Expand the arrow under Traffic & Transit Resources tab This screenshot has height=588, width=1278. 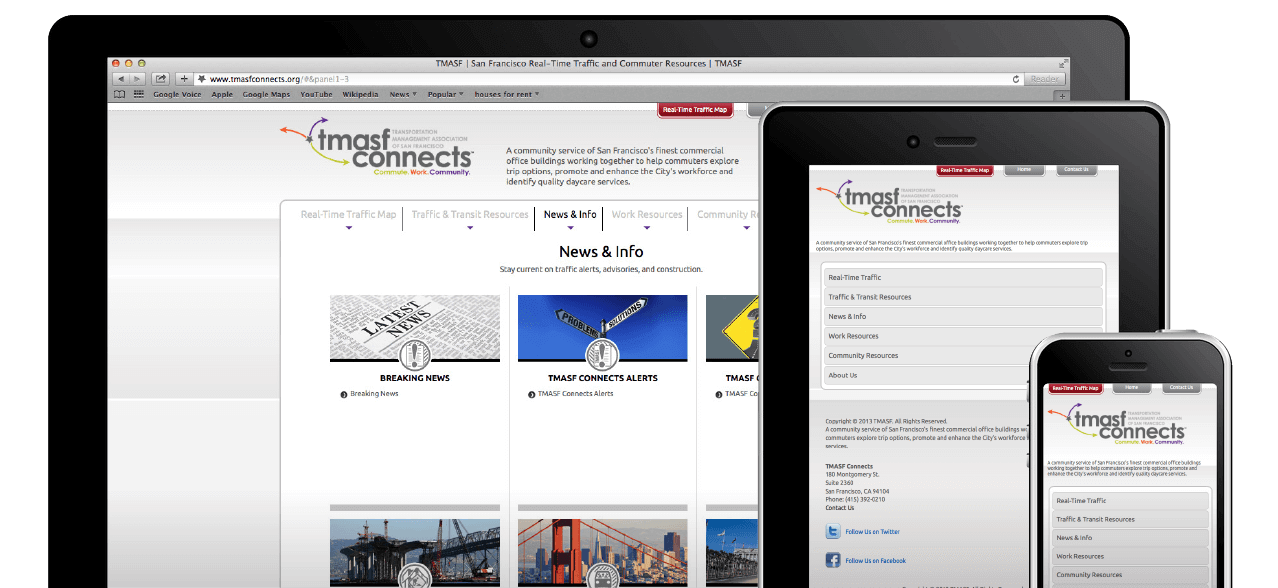470,228
